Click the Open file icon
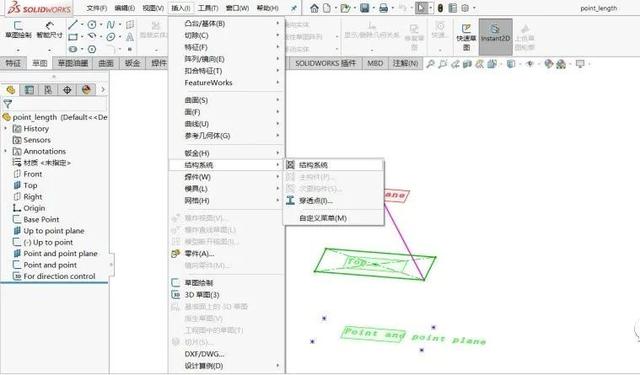Image resolution: width=640 pixels, height=375 pixels. (x=345, y=8)
